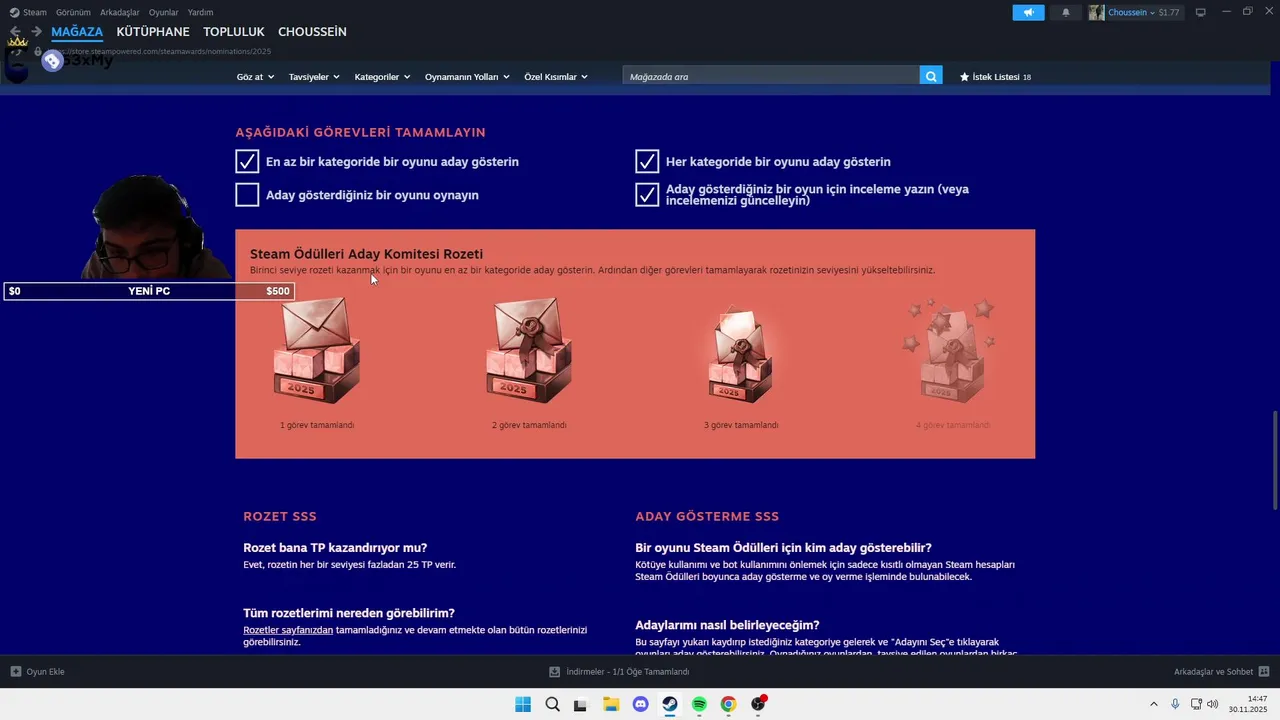Click the İstek Listesi star icon
The width and height of the screenshot is (1280, 720).
coord(964,77)
